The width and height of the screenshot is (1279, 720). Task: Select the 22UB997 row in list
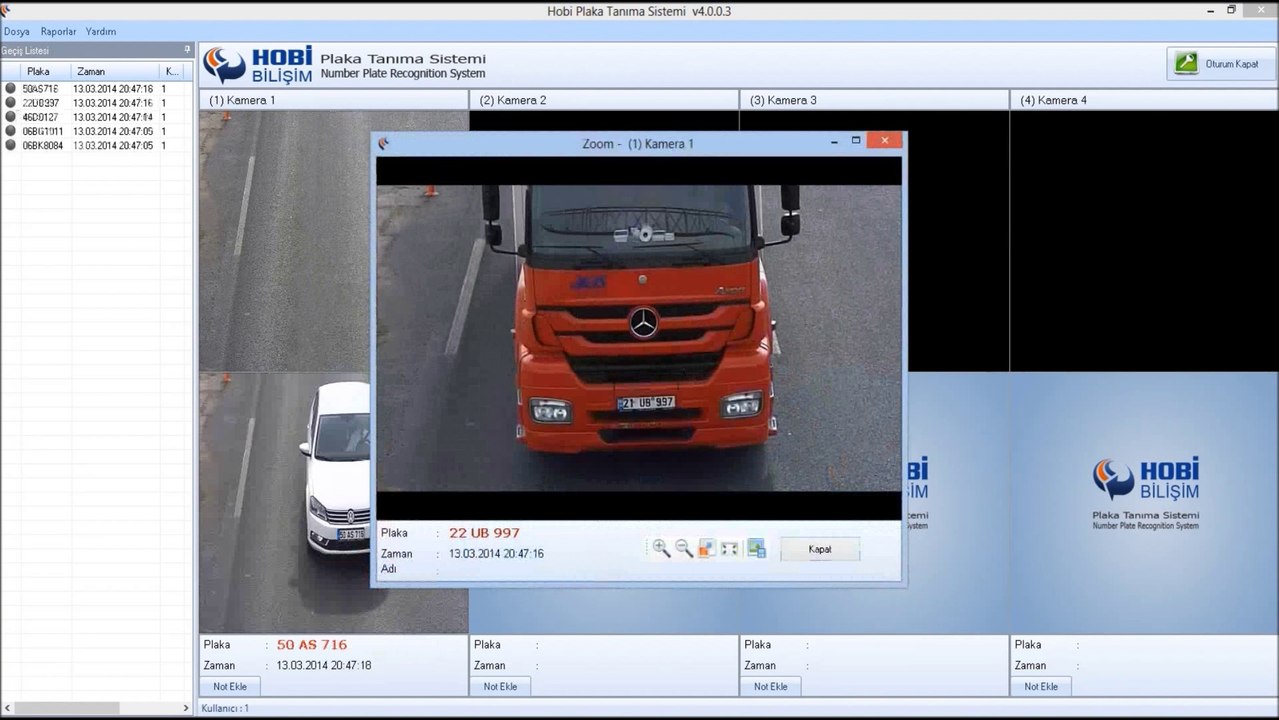[95, 103]
